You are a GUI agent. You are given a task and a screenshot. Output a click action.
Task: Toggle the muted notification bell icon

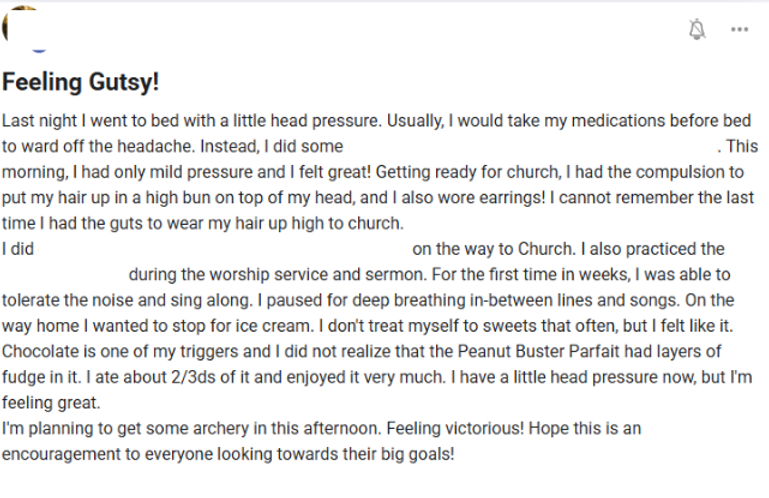coord(696,29)
